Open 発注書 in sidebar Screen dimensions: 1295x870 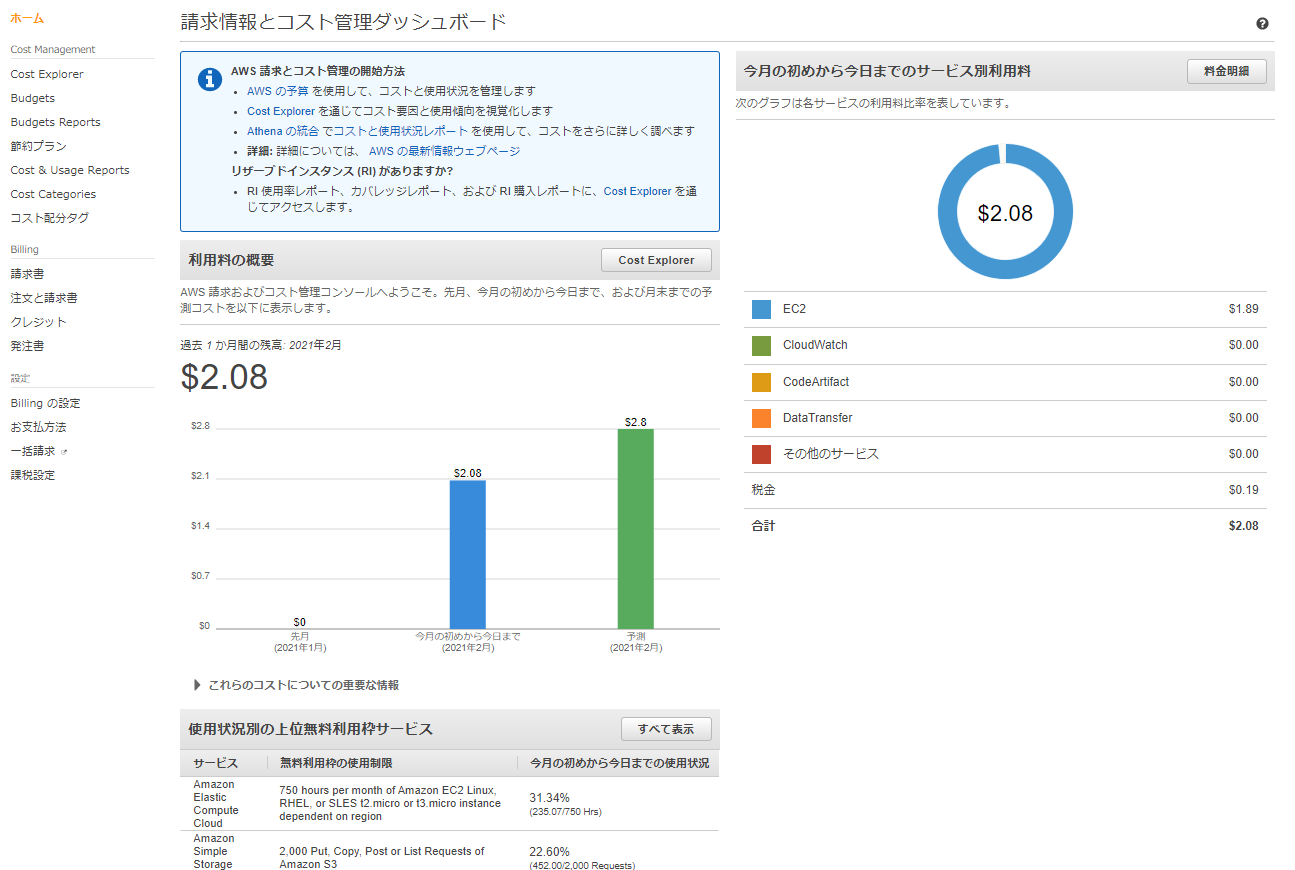(27, 346)
